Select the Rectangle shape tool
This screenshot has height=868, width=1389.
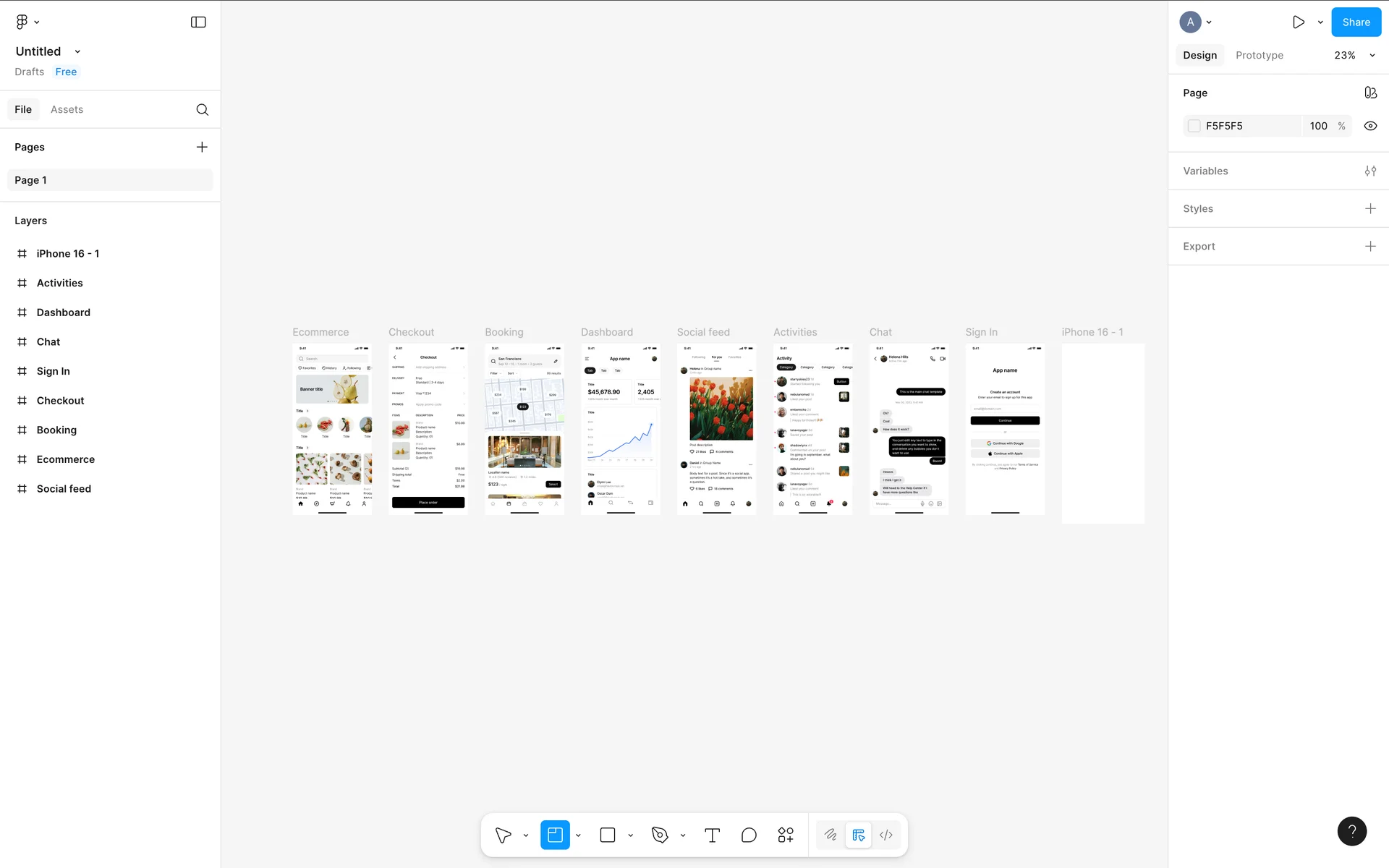click(608, 835)
